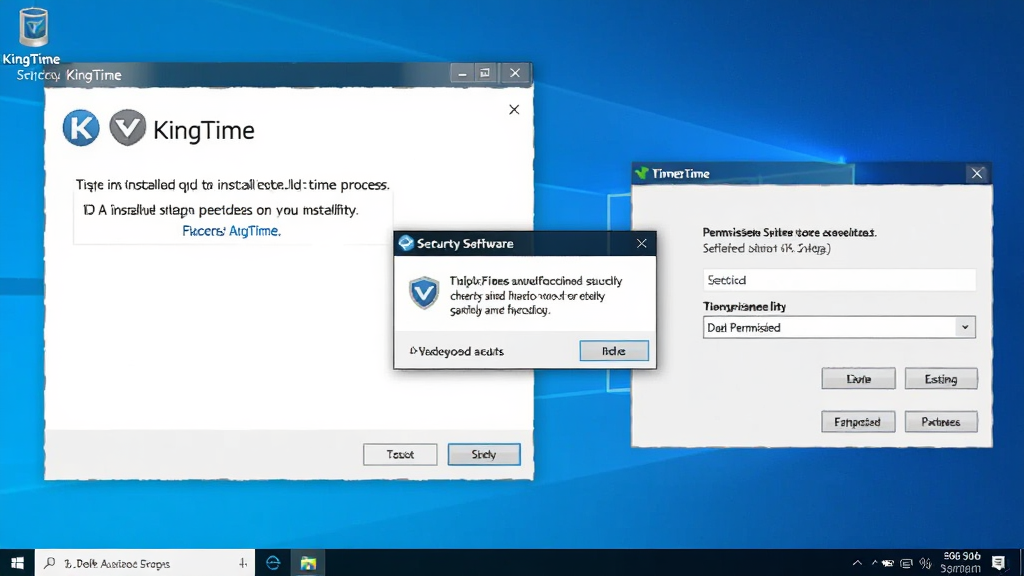This screenshot has width=1024, height=576.
Task: Click the highlighted "Stely" button in KingTime
Action: pyautogui.click(x=484, y=455)
